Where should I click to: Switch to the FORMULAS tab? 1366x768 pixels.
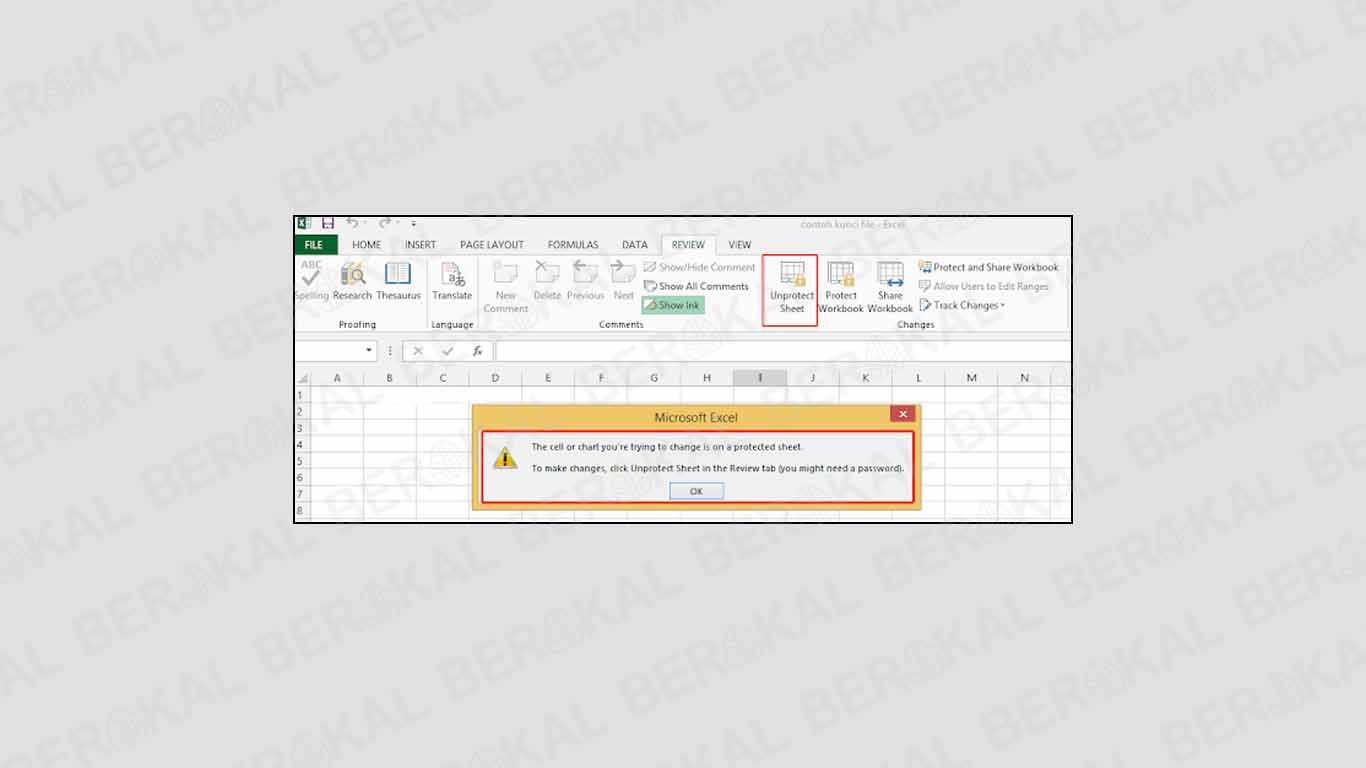573,244
